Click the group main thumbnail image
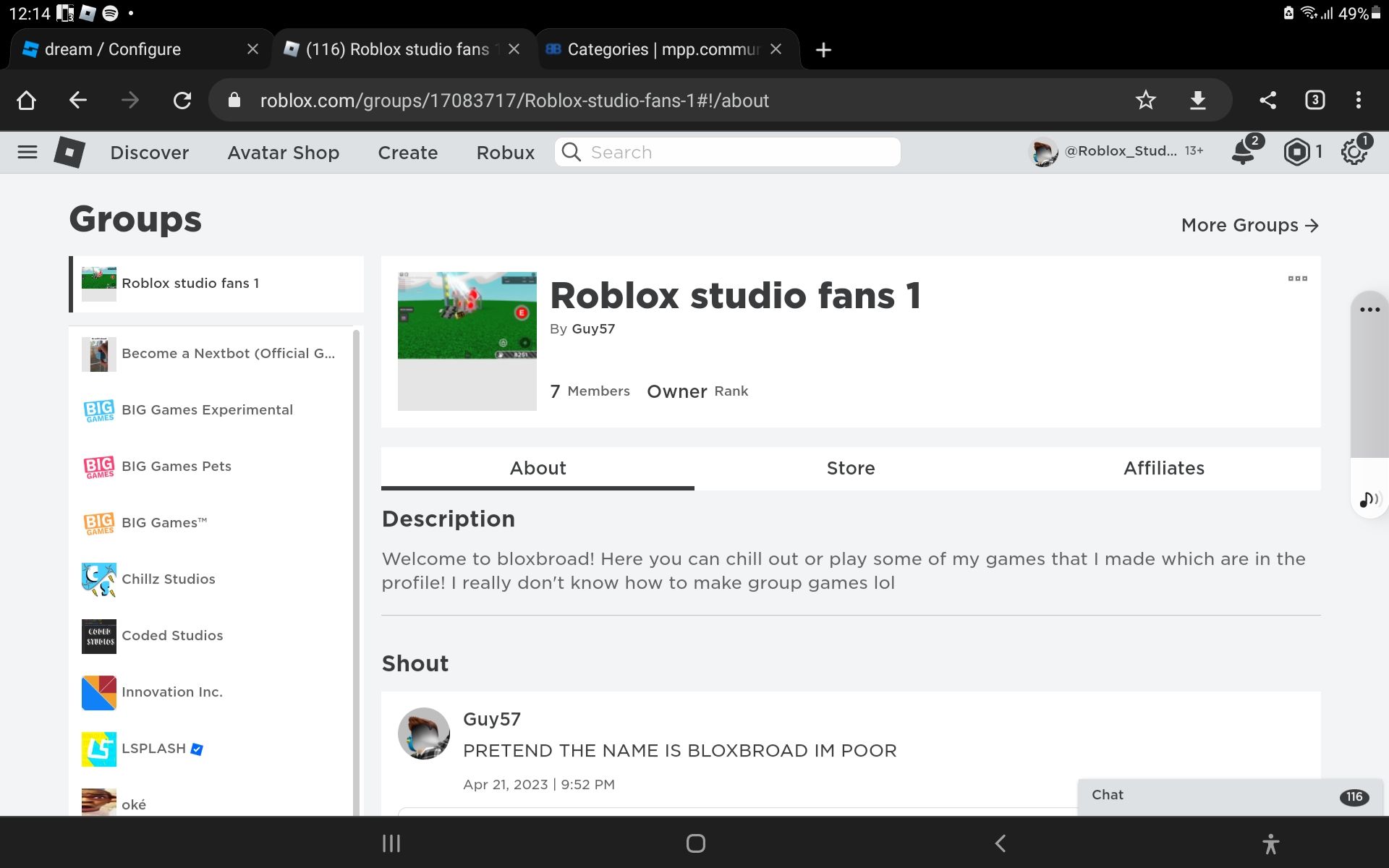Viewport: 1389px width, 868px height. pos(467,341)
